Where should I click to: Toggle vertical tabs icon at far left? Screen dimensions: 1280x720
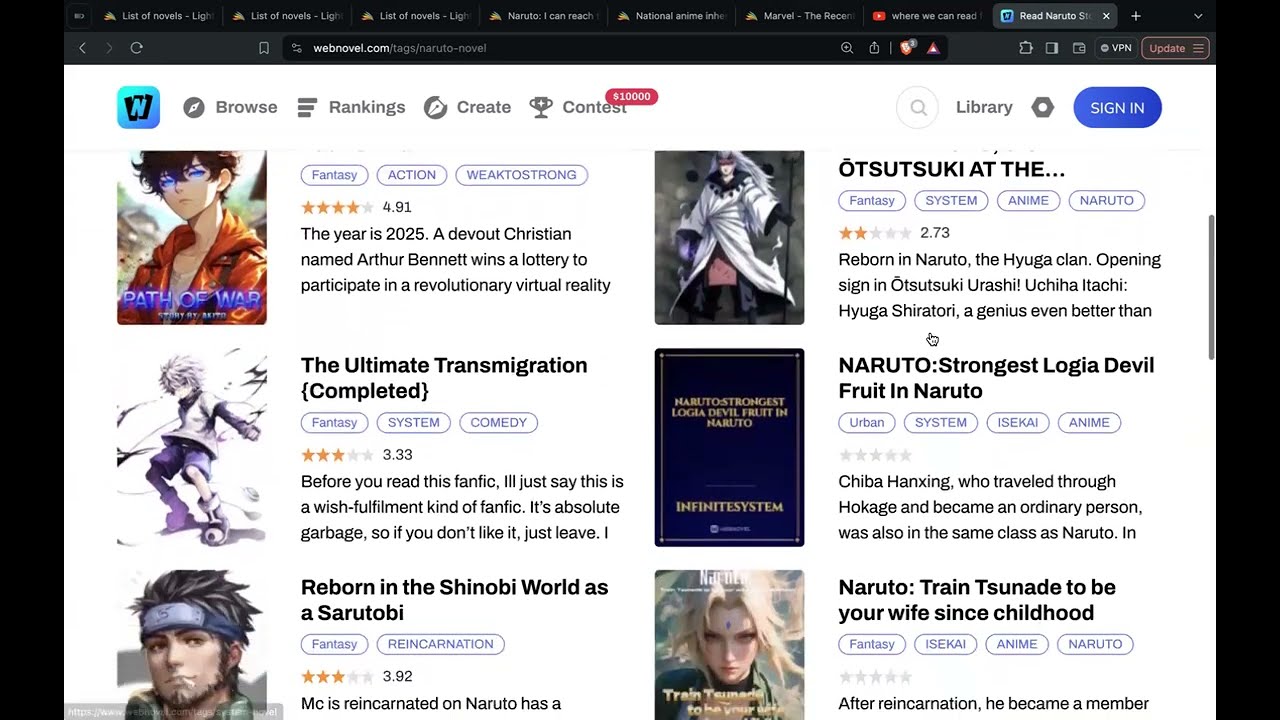[79, 16]
